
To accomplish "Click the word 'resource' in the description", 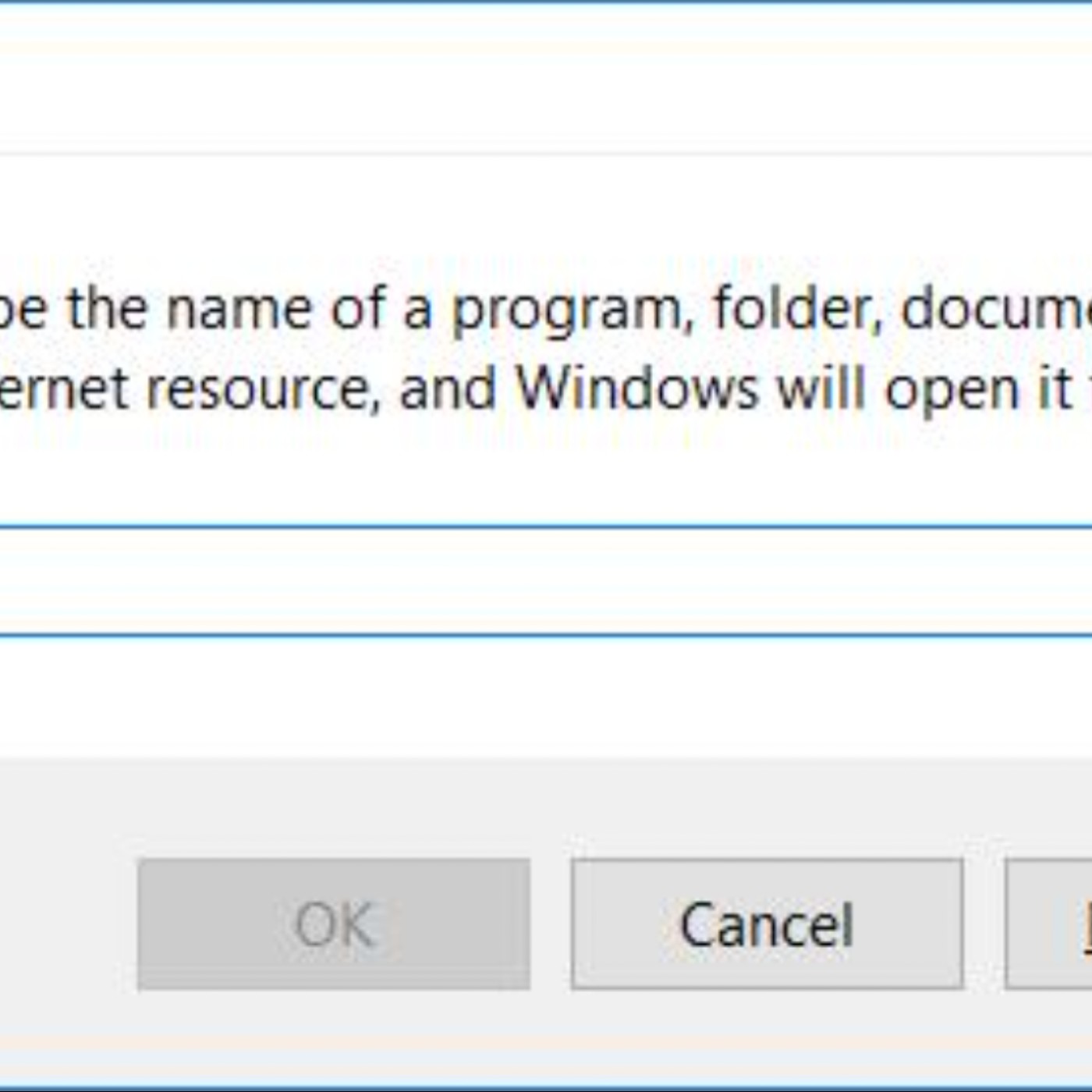I will coord(257,388).
